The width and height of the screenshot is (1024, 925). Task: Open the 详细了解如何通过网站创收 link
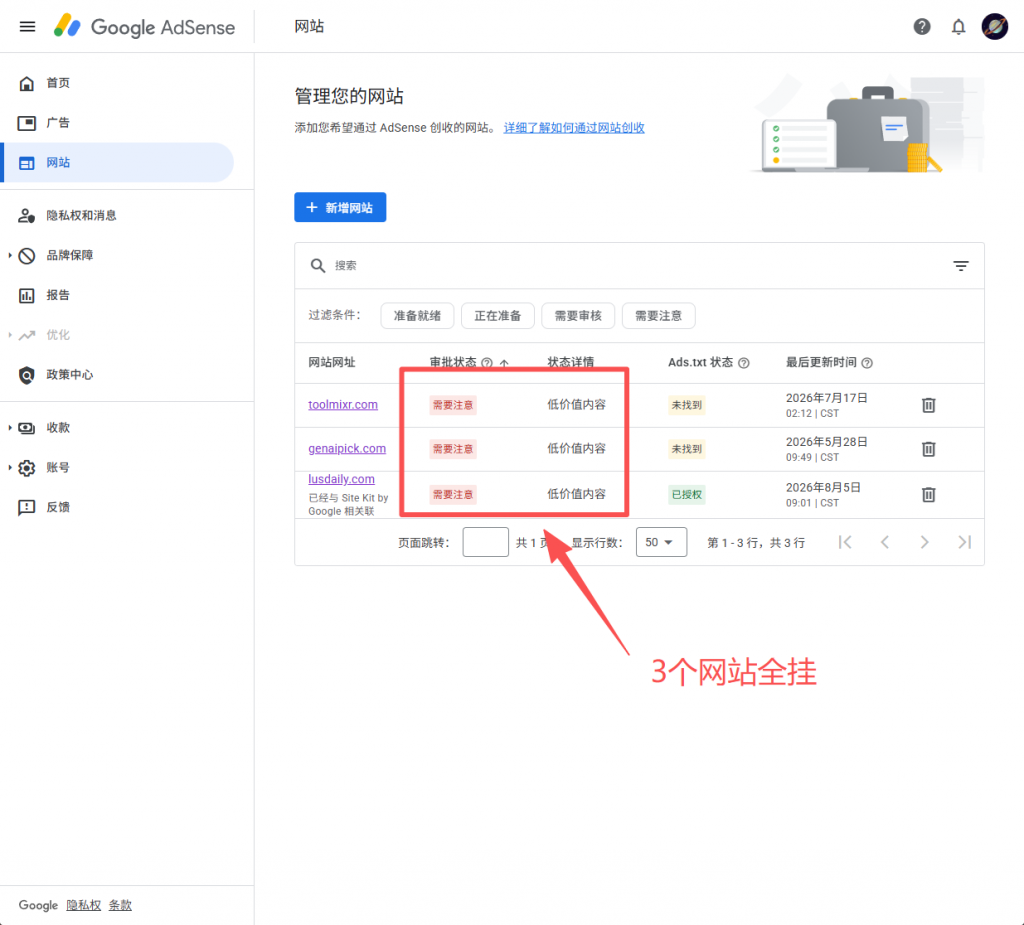[x=574, y=127]
